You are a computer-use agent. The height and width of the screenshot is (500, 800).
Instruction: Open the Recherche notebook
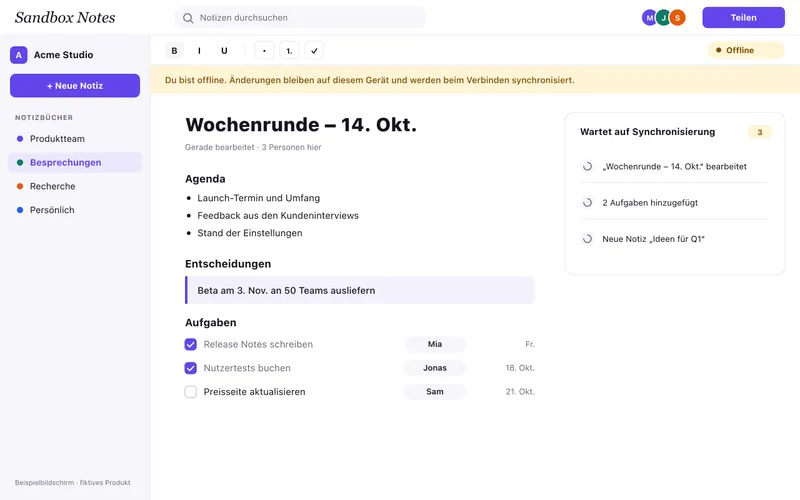[x=75, y=186]
